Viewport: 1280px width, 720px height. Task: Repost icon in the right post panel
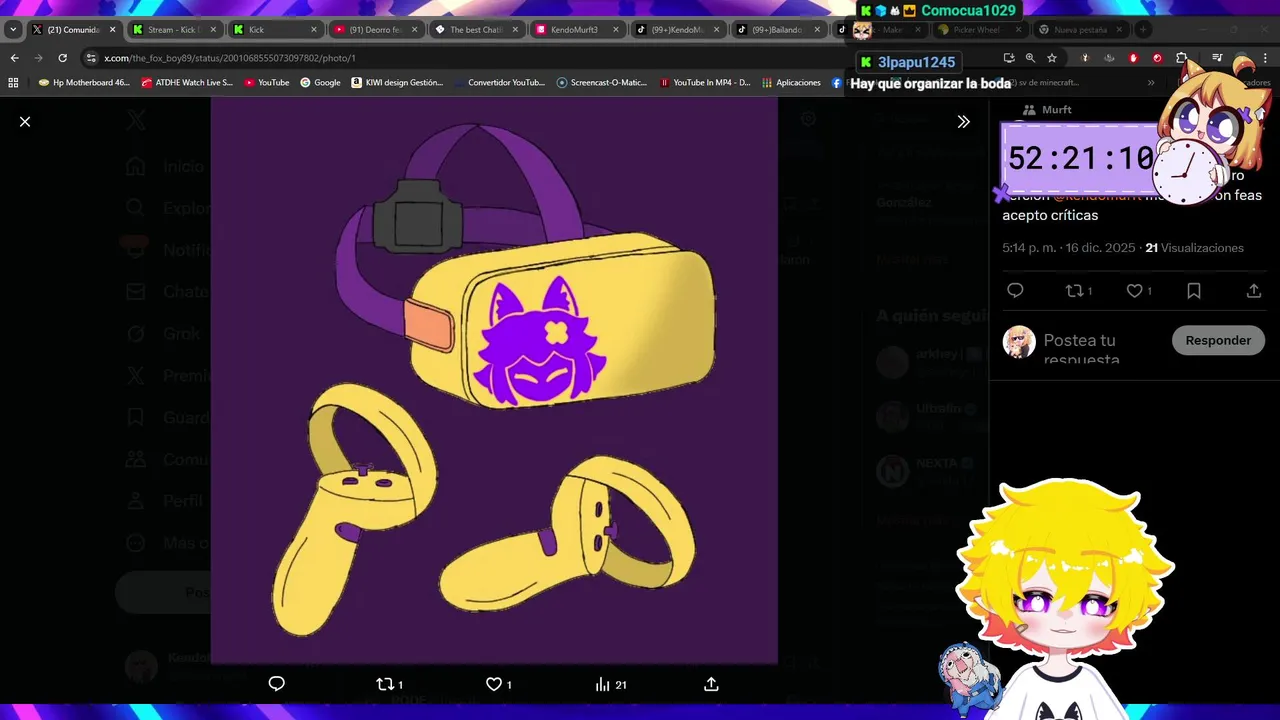(x=1075, y=291)
